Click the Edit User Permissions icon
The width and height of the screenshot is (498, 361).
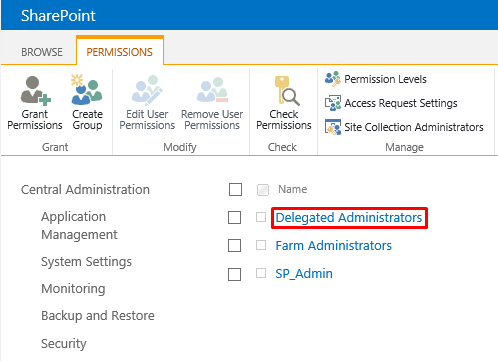coord(147,90)
